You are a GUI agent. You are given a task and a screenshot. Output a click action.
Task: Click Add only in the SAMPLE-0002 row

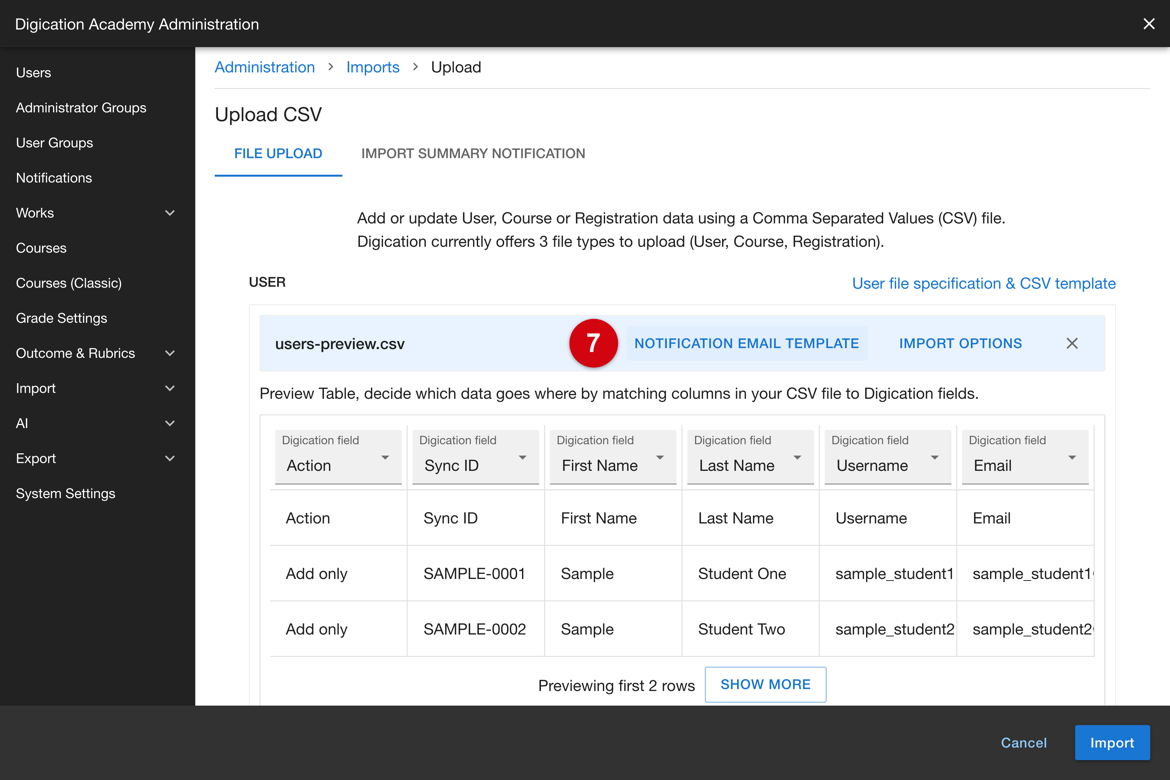[x=316, y=629]
